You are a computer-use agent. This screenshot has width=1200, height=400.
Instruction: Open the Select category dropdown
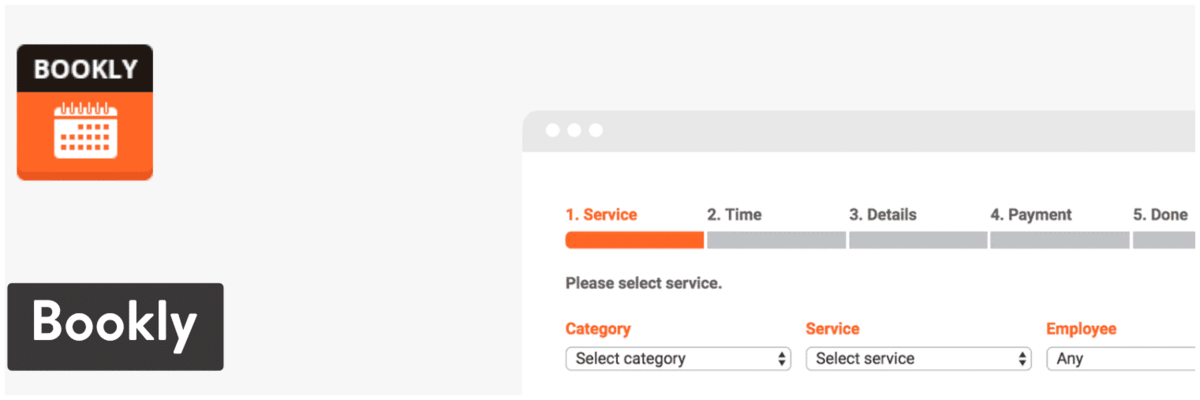pyautogui.click(x=678, y=359)
